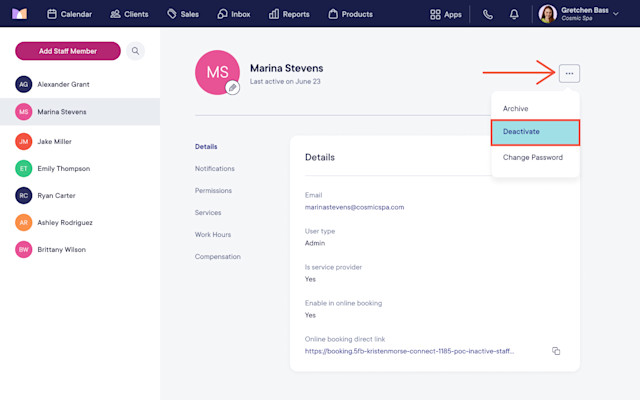Switch to Work Hours section
The image size is (640, 400).
point(213,235)
